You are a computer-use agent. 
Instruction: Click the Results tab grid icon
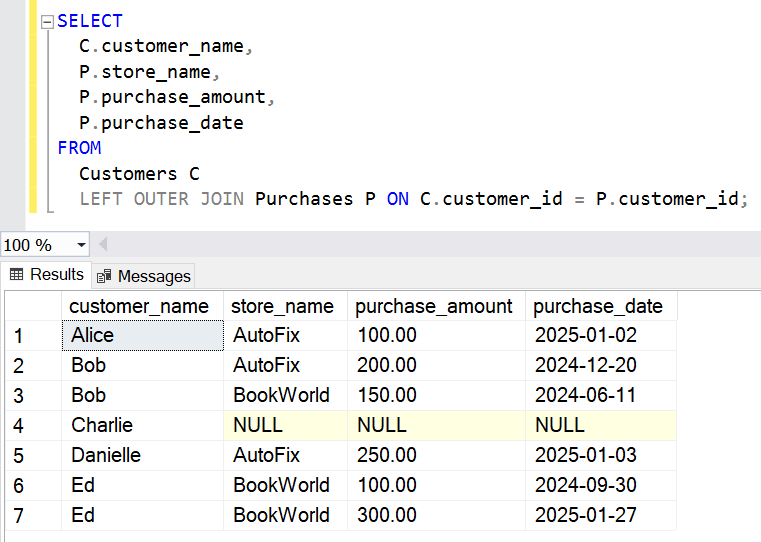coord(17,275)
